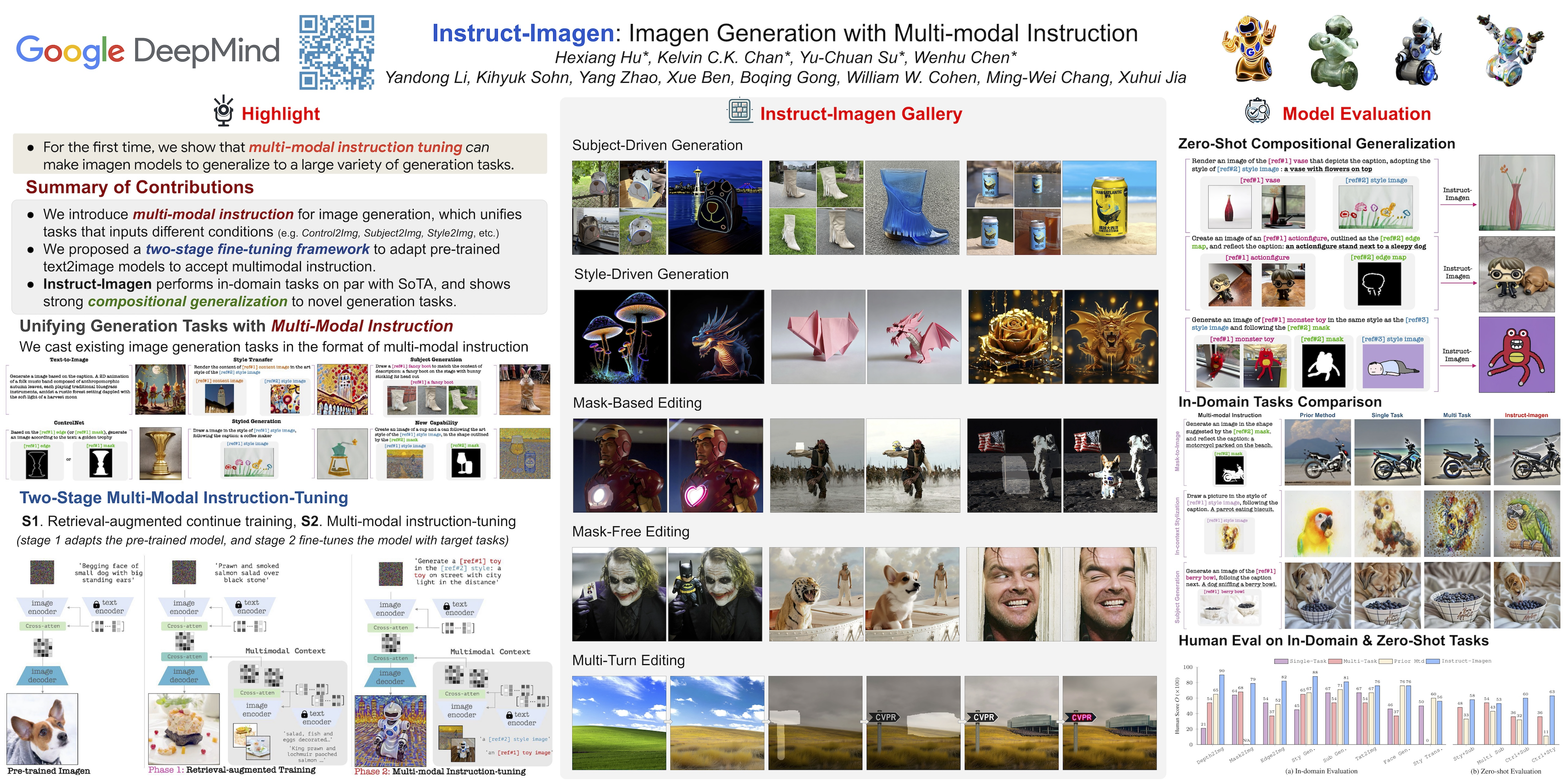
Task: Click the lock icon on Pre-trained Imagen text encoder
Action: [96, 604]
